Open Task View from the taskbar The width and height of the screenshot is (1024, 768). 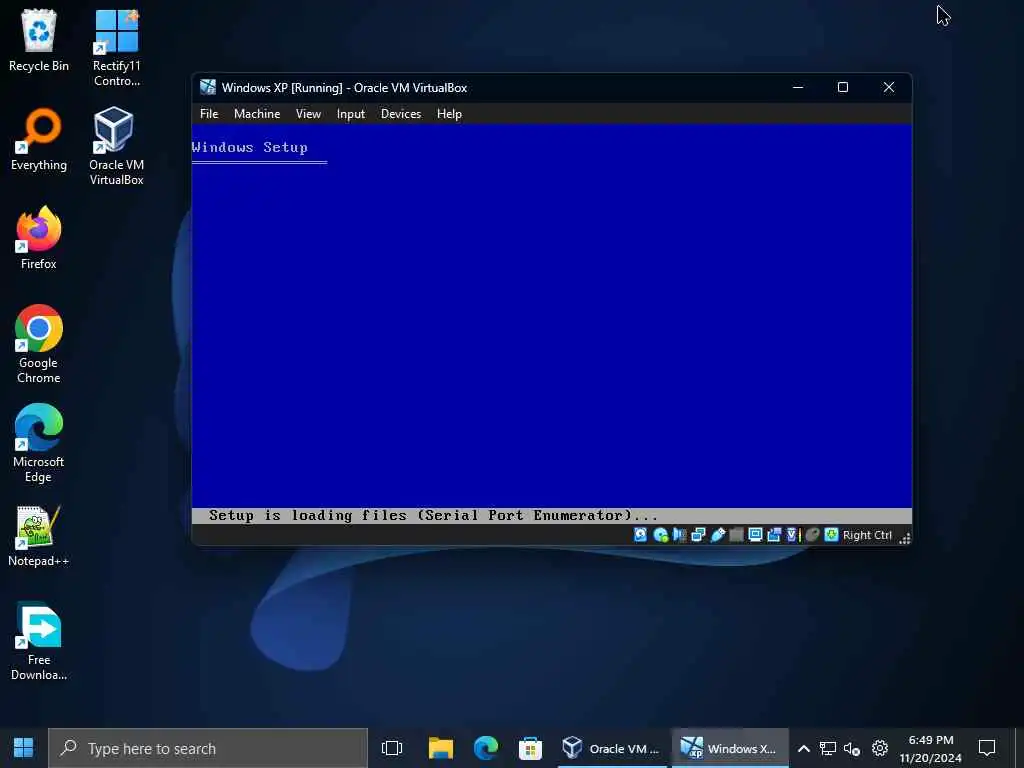pos(392,748)
